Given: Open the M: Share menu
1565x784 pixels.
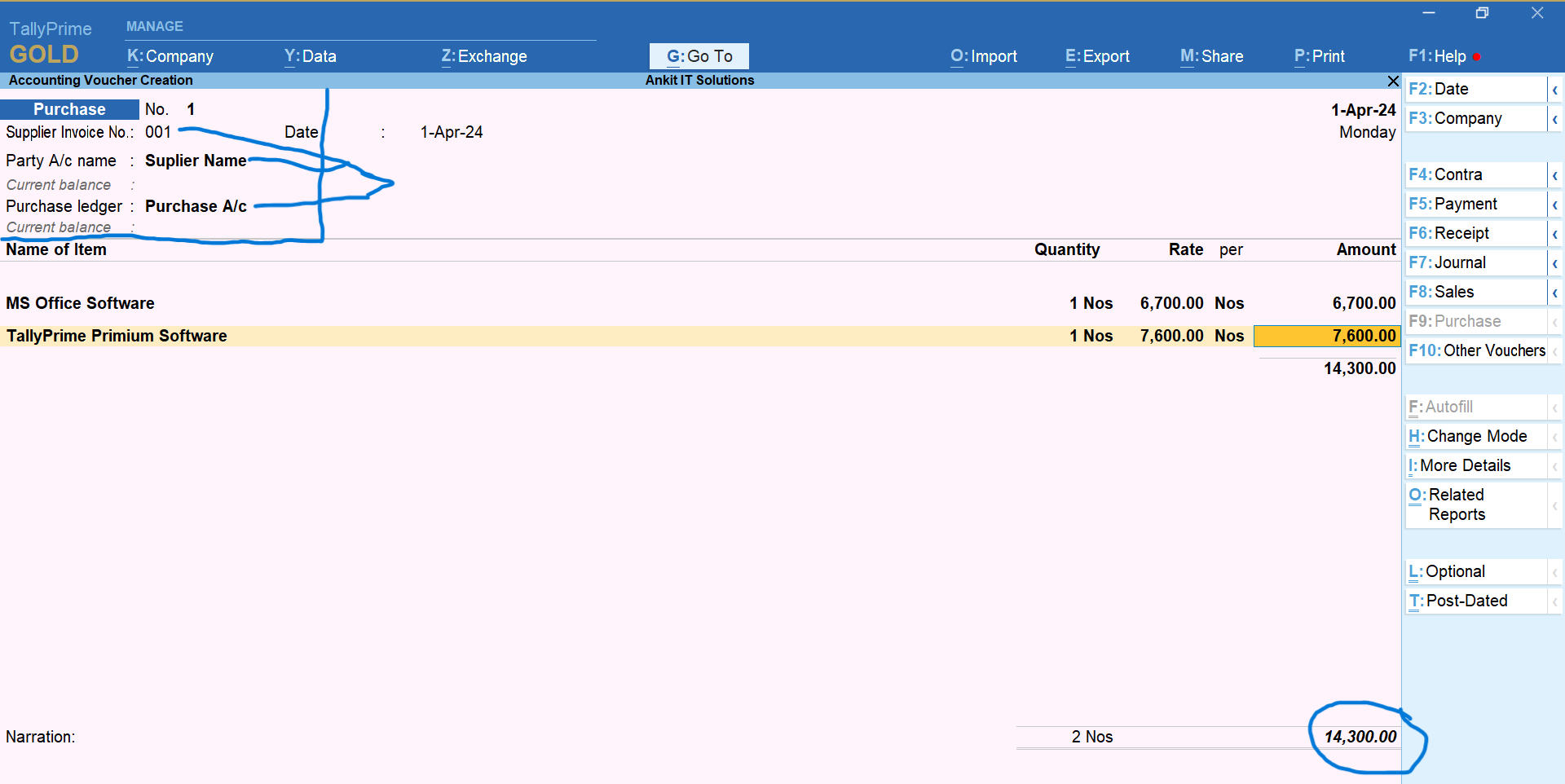Looking at the screenshot, I should [1211, 56].
